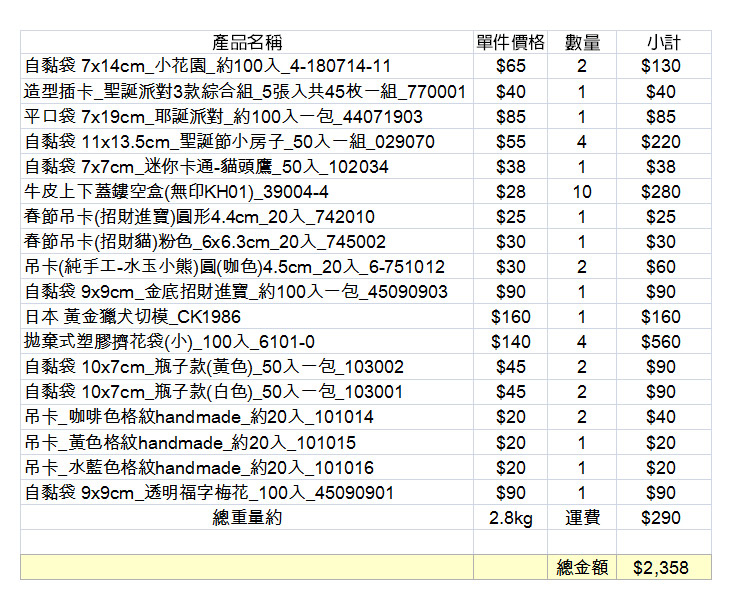Select the 總重量約 label cell

(246, 518)
